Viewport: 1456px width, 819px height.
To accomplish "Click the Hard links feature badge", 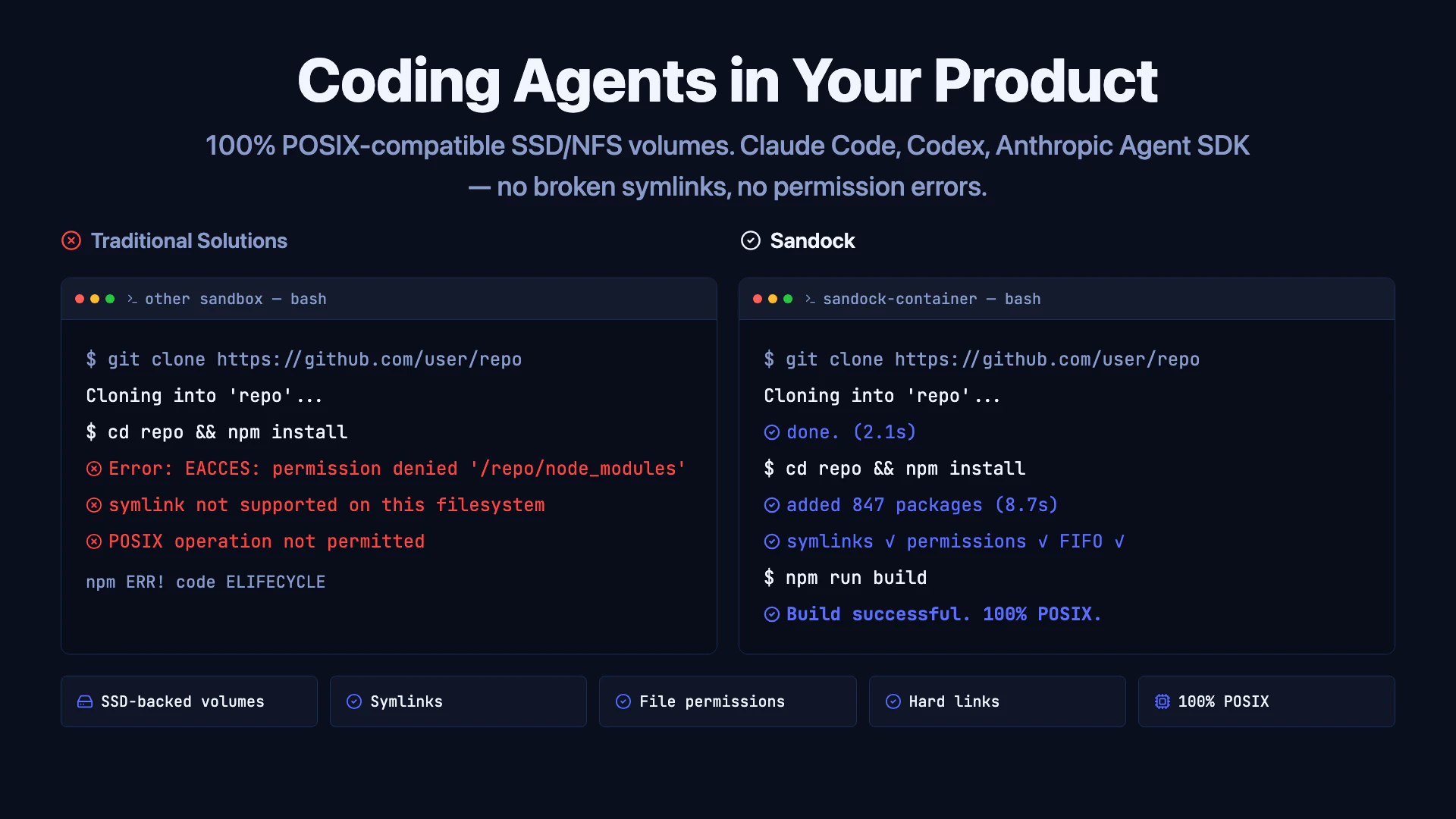I will [996, 701].
